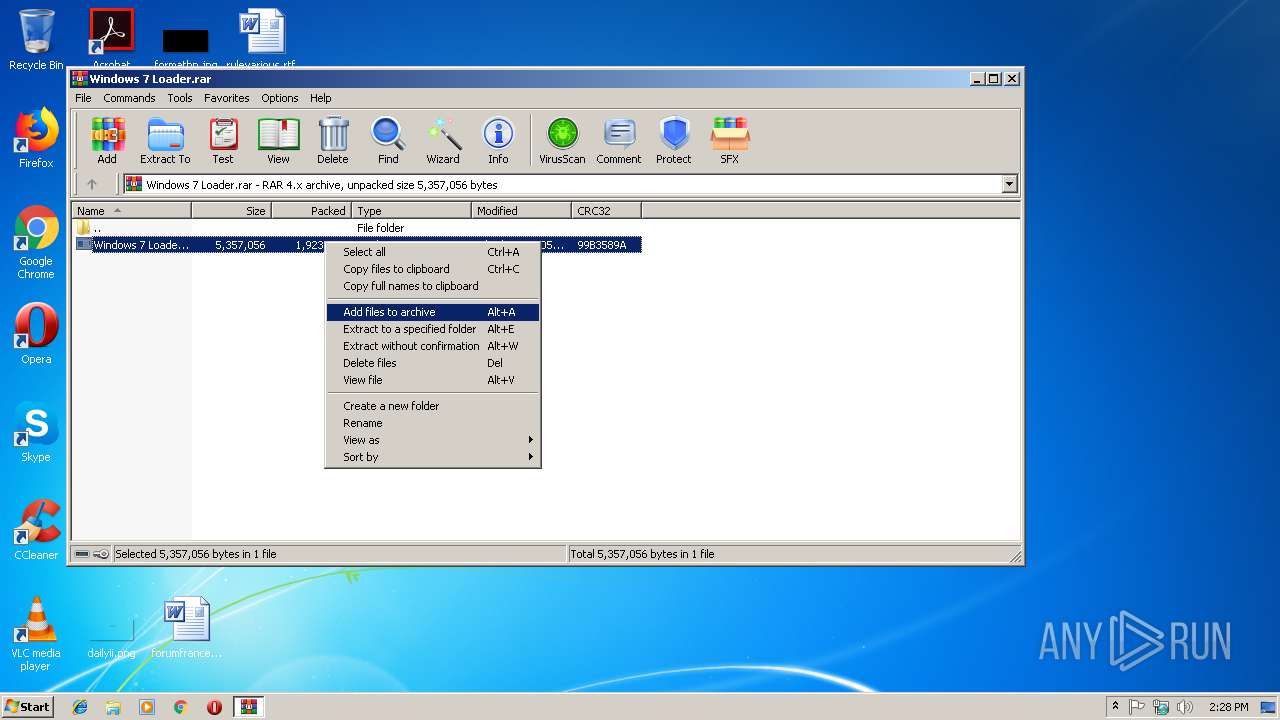Click the Delete trash can icon
Viewport: 1280px width, 720px height.
point(333,141)
